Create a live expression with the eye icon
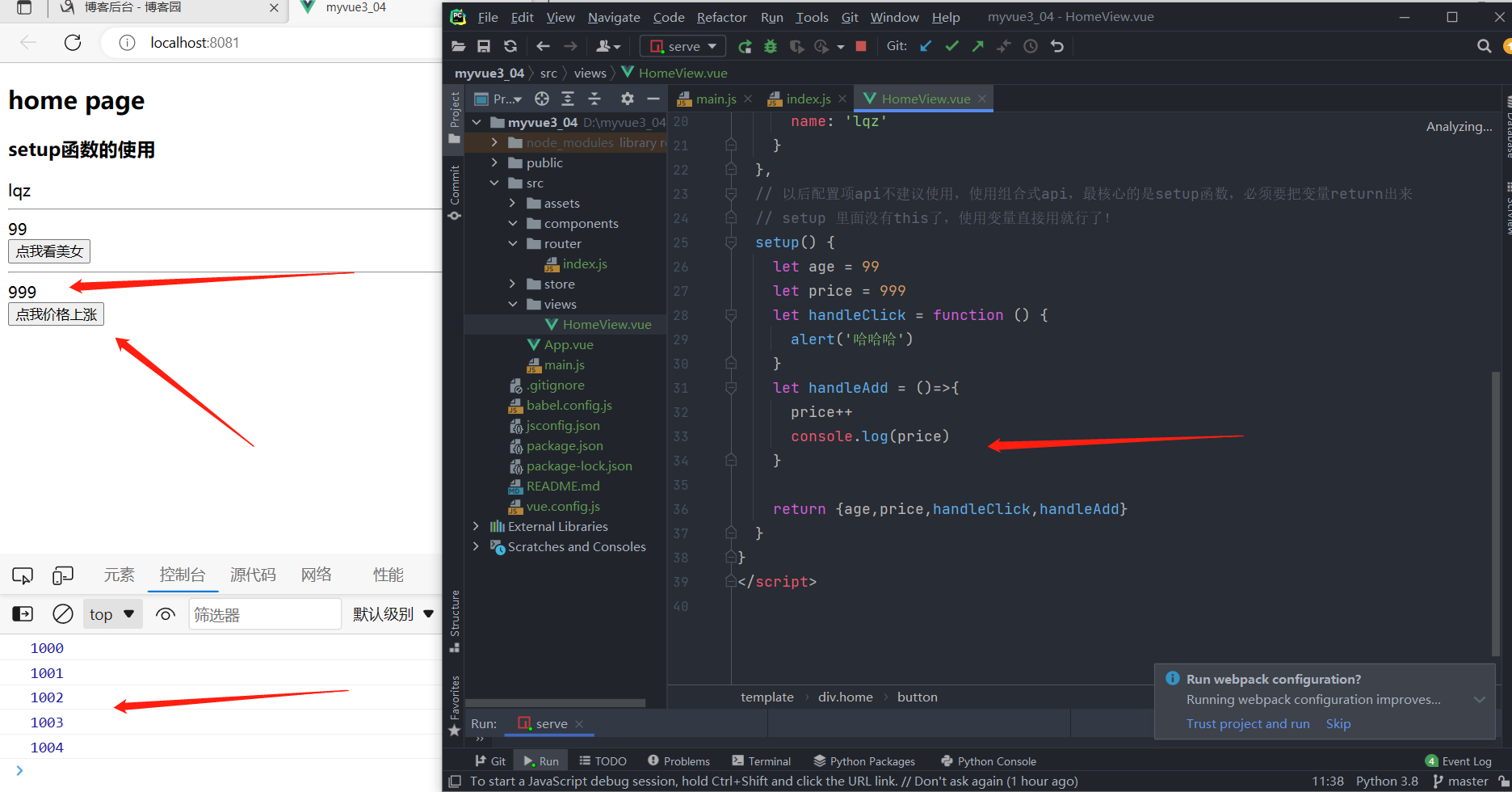Viewport: 1512px width, 792px height. [166, 614]
